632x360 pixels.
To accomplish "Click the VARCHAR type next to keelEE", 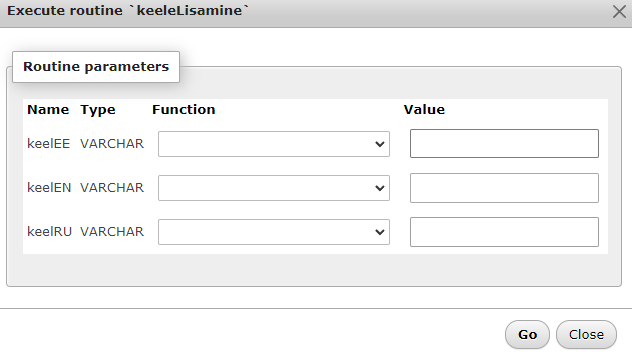I will [112, 144].
